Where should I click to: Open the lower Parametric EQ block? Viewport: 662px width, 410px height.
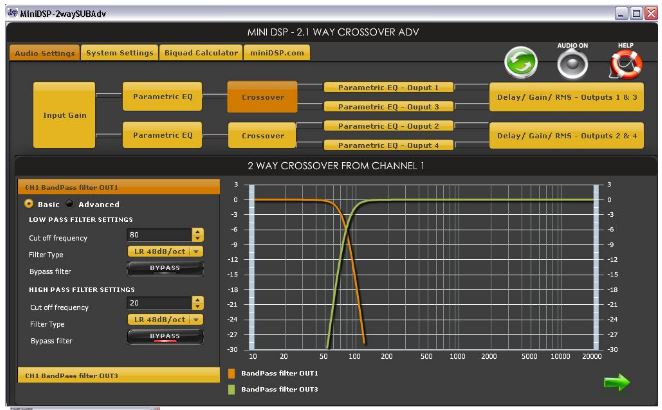pyautogui.click(x=163, y=135)
